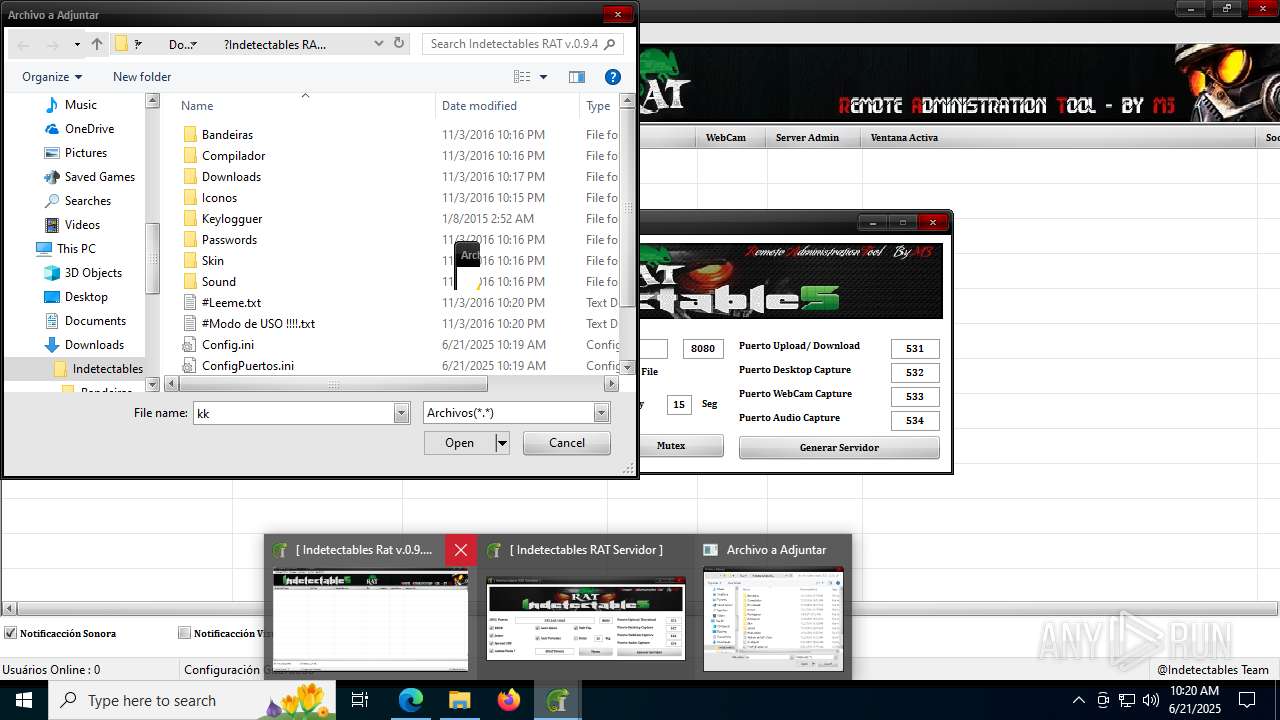Switch to Archivo a Adjuntar thumbnail preview
This screenshot has height=720, width=1280.
tap(773, 606)
